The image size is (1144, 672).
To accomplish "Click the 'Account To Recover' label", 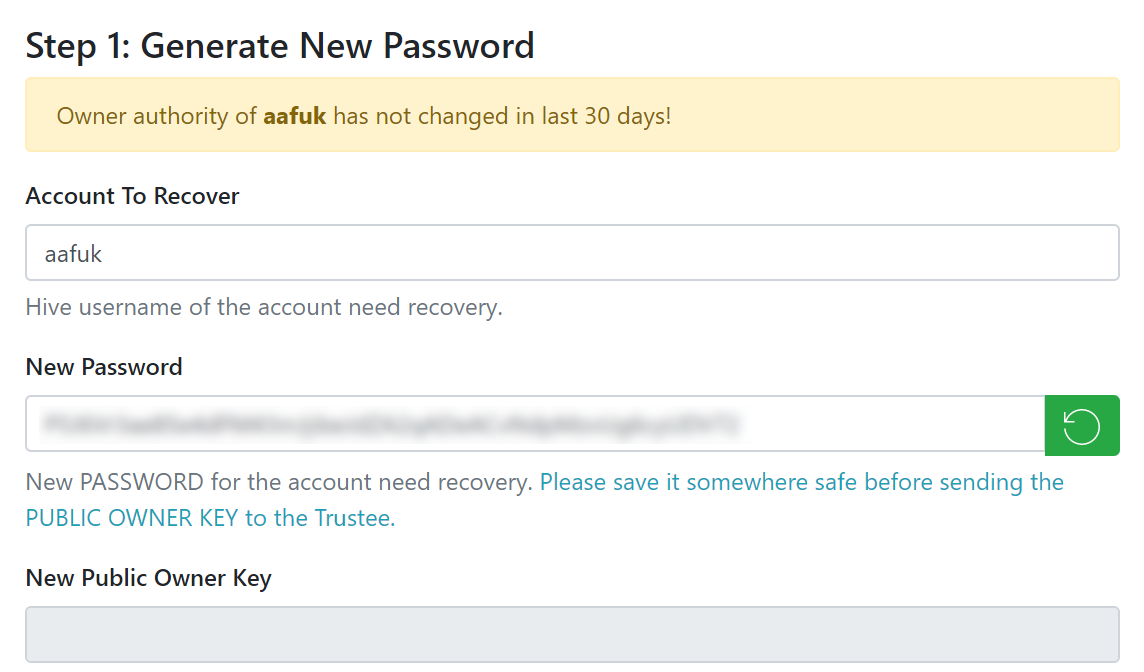I will point(132,196).
